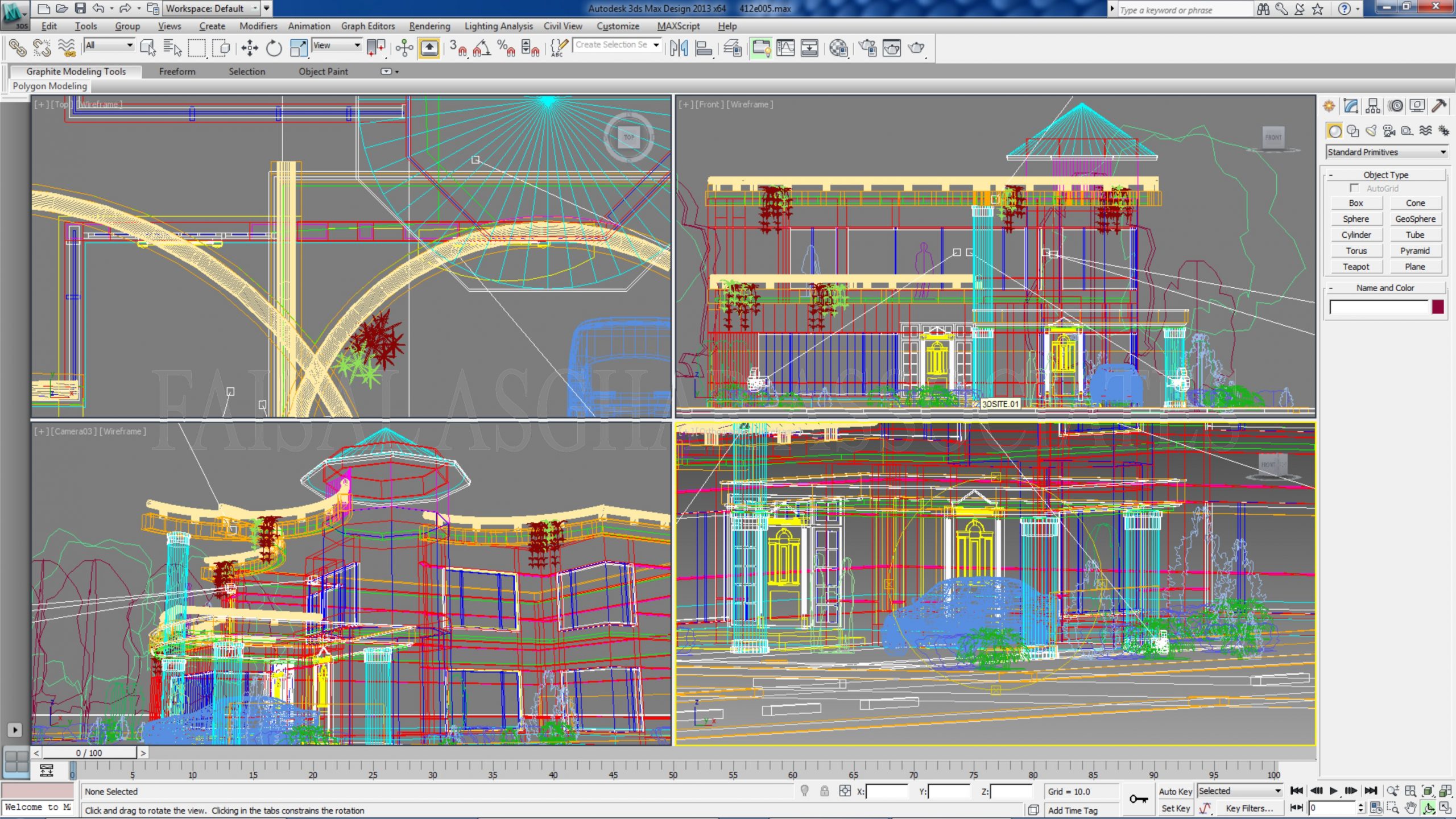Open the Render Setup dialog icon

[868, 48]
